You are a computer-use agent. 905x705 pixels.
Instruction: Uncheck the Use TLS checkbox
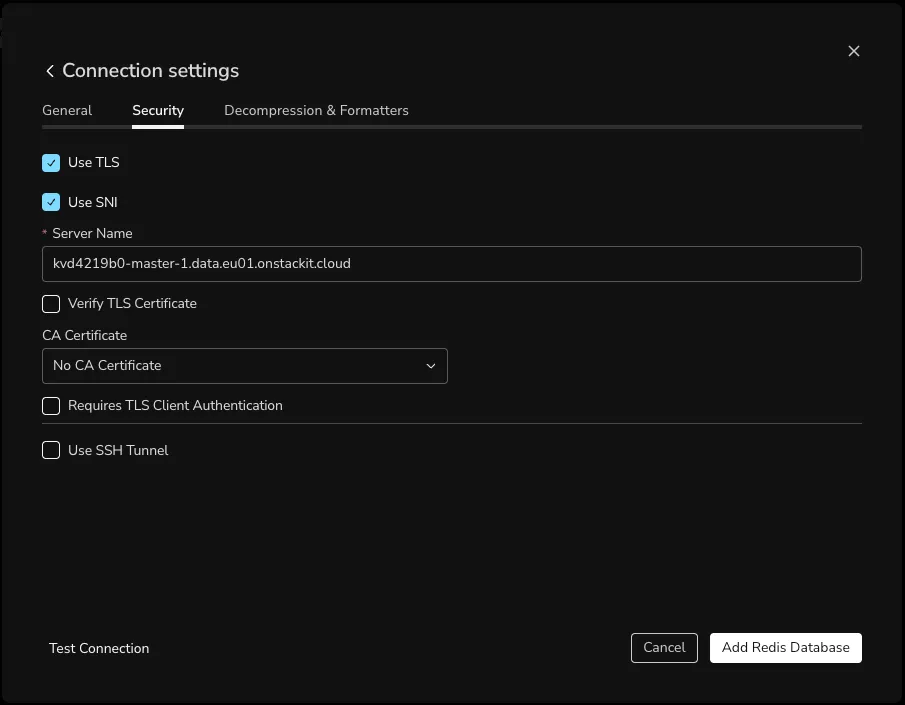click(51, 163)
